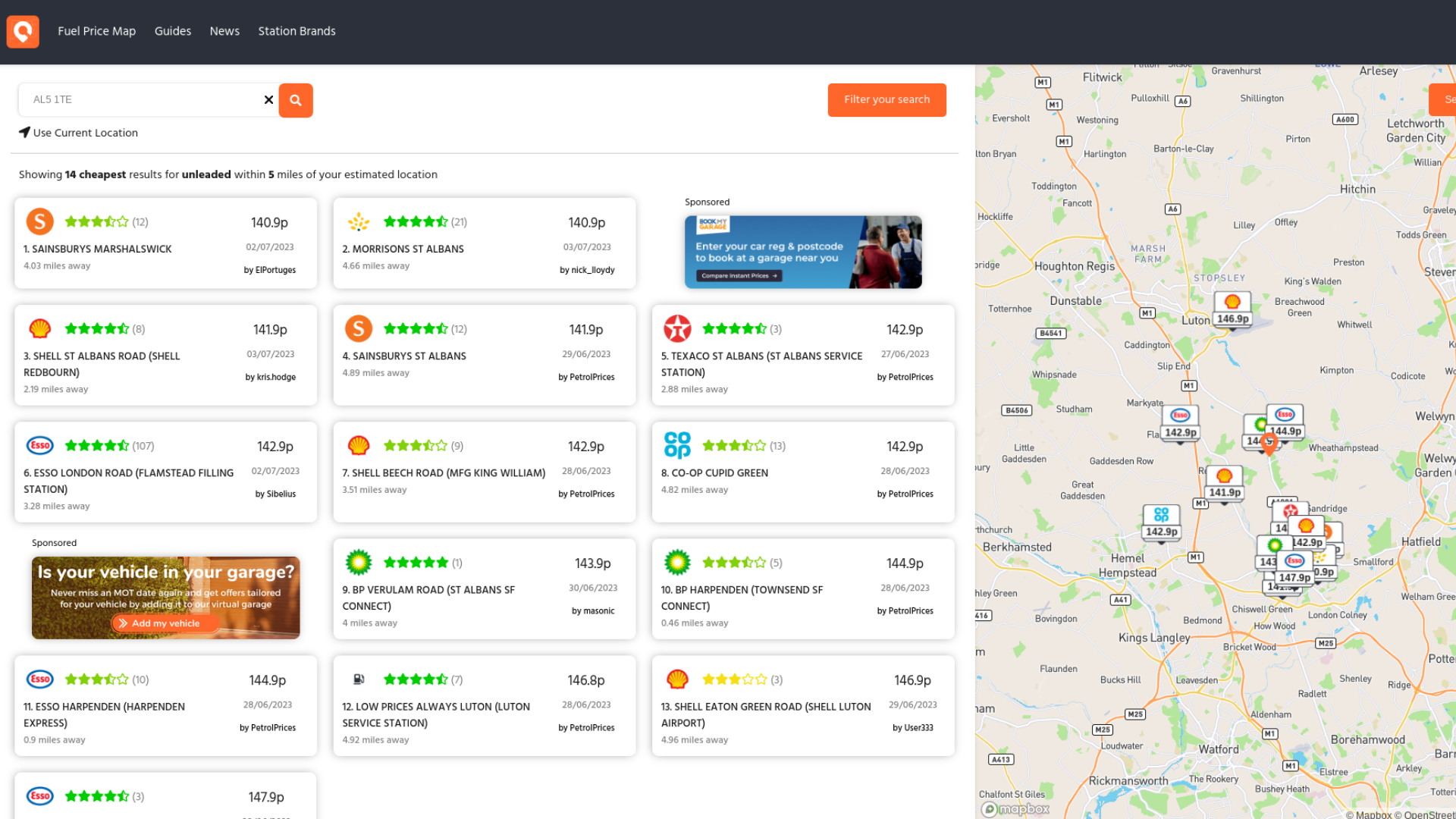Clear the postcode search field
The height and width of the screenshot is (819, 1456).
(268, 99)
